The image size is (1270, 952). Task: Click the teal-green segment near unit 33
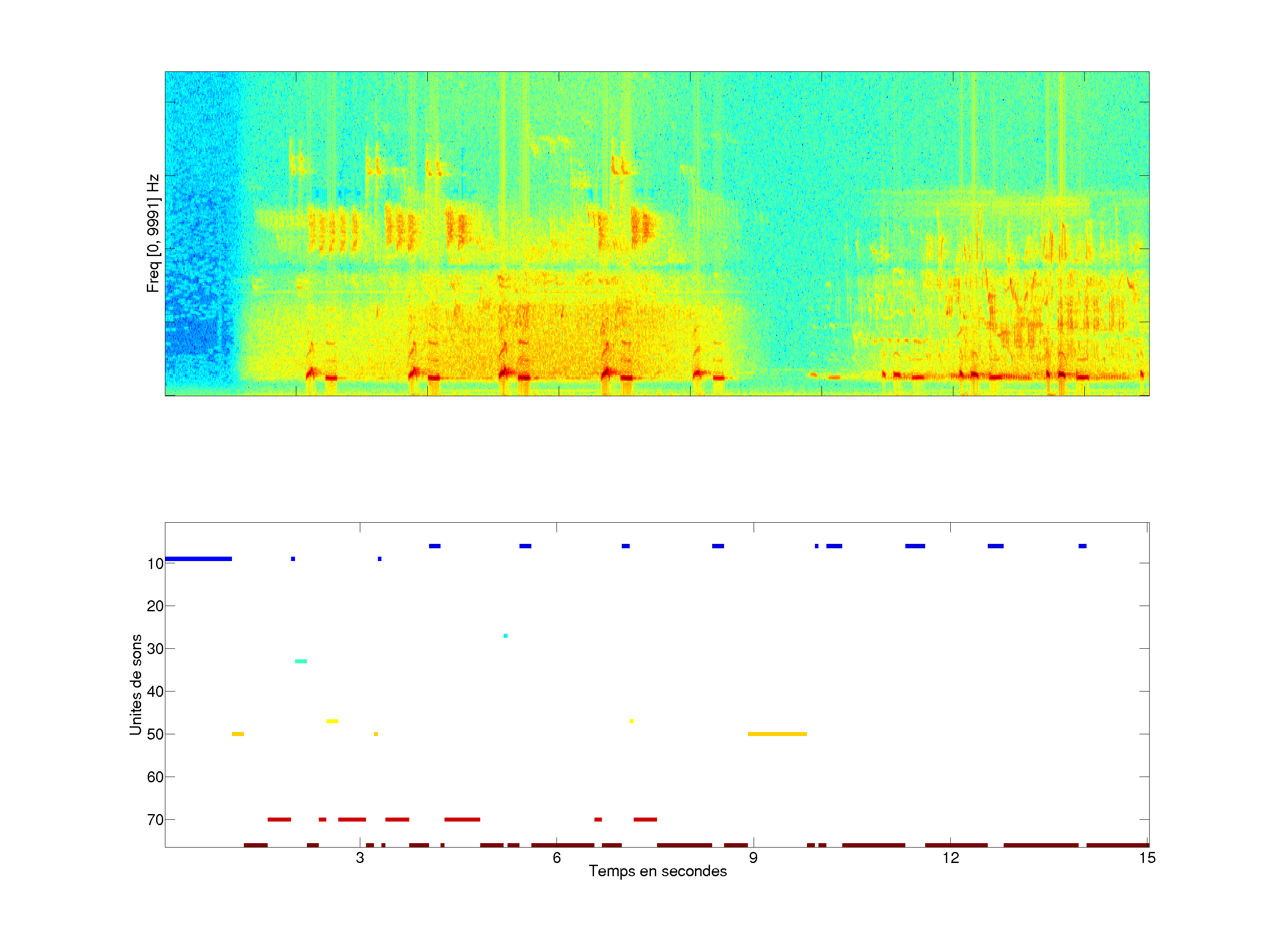301,662
